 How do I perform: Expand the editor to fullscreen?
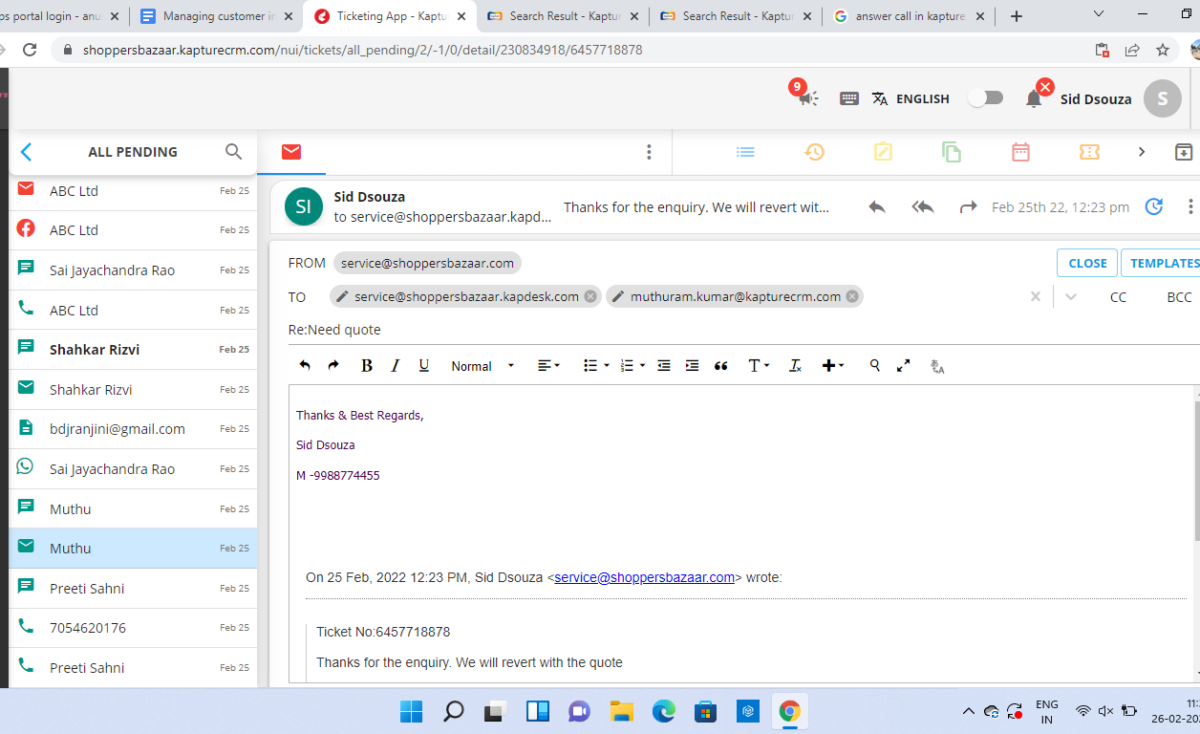coord(903,366)
